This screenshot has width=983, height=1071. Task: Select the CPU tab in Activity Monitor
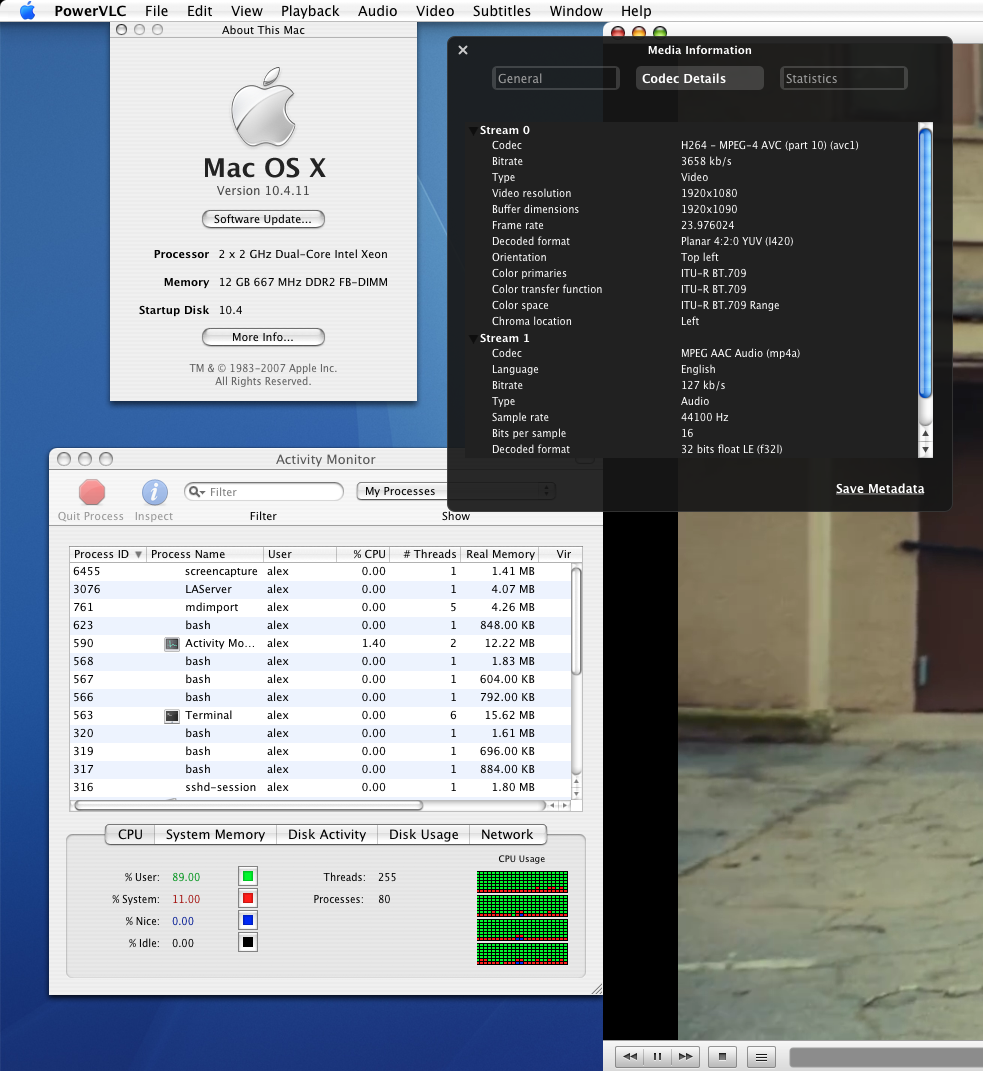coord(130,835)
